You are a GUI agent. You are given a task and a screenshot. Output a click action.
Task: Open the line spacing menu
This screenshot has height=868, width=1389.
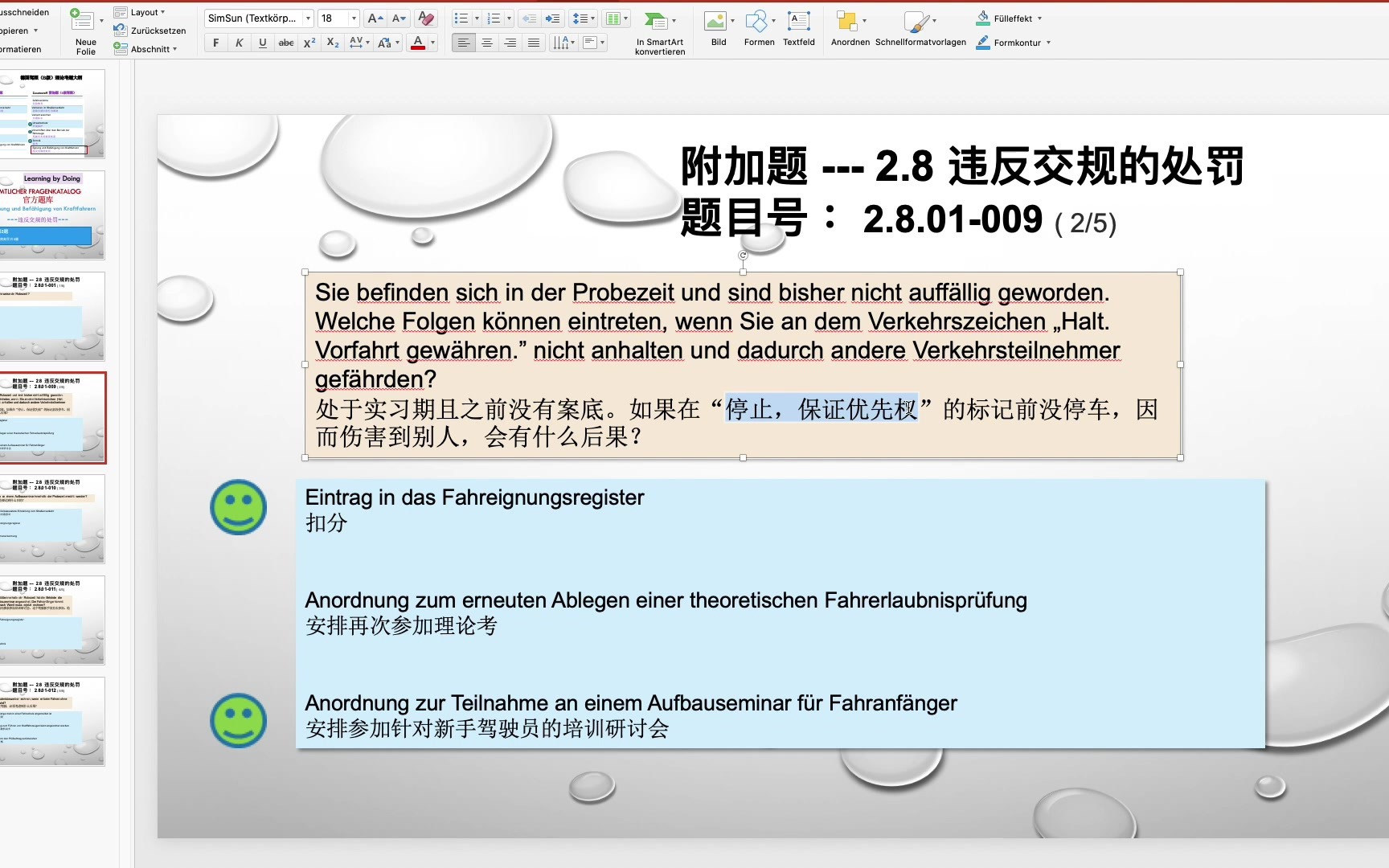click(583, 18)
